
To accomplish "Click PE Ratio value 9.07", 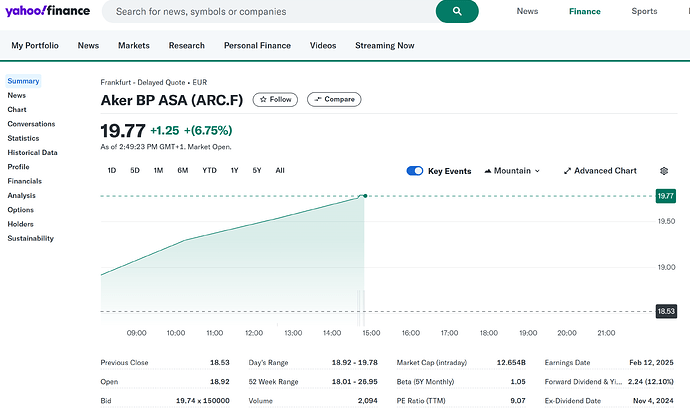I will [x=518, y=401].
